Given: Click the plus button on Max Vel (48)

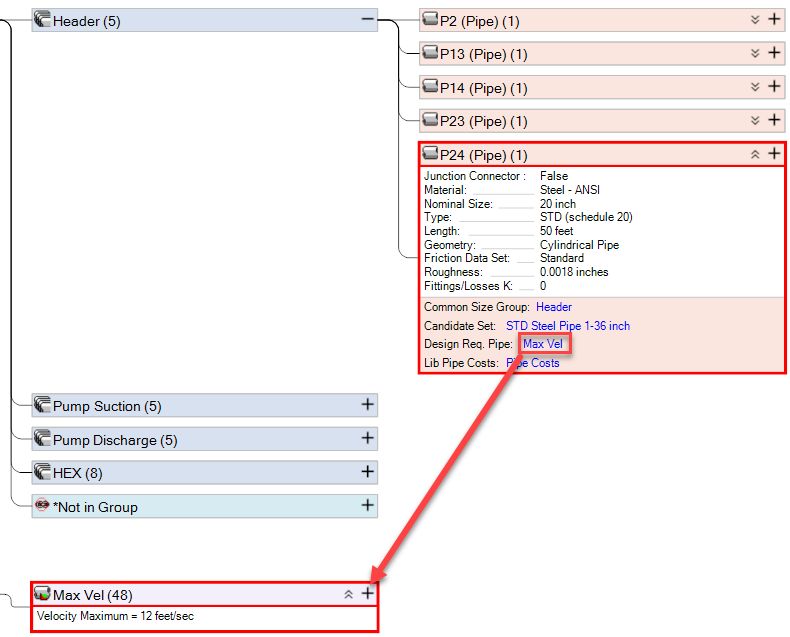Looking at the screenshot, I should (x=368, y=593).
